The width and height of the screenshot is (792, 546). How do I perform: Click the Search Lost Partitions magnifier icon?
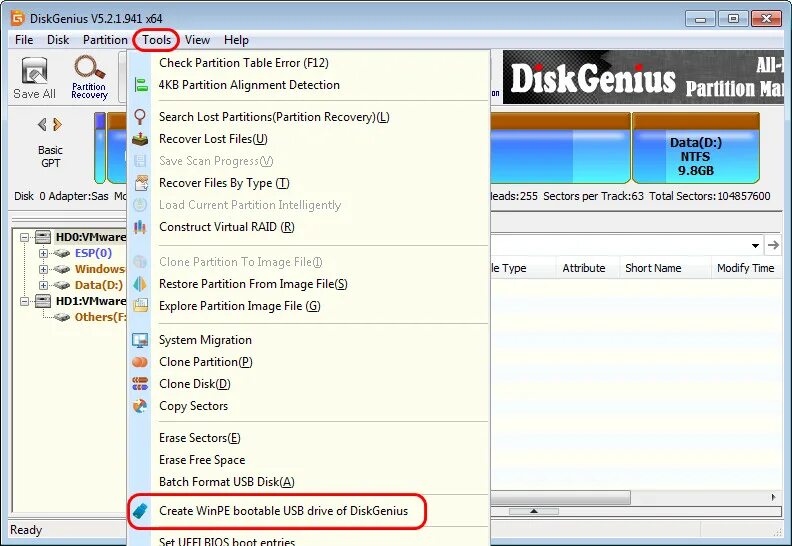point(140,117)
